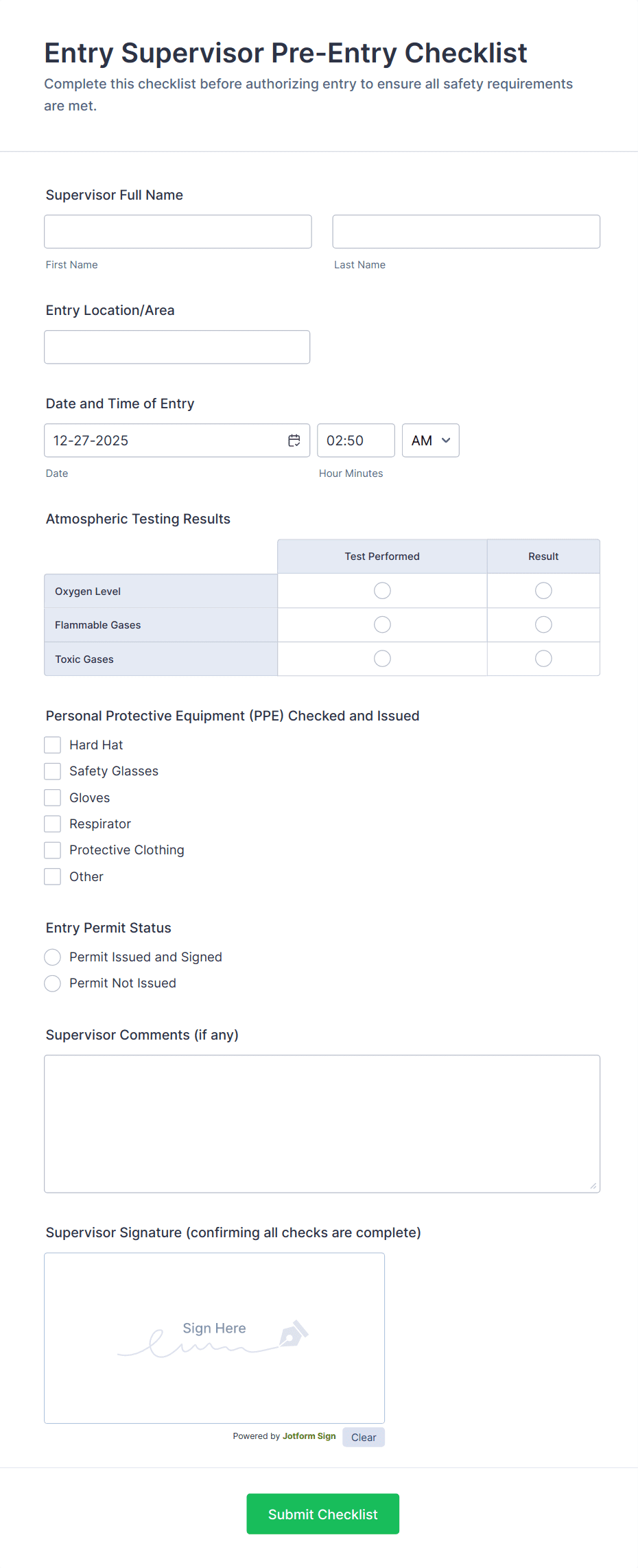Open the calendar date picker icon
Image resolution: width=638 pixels, height=1568 pixels.
(294, 440)
